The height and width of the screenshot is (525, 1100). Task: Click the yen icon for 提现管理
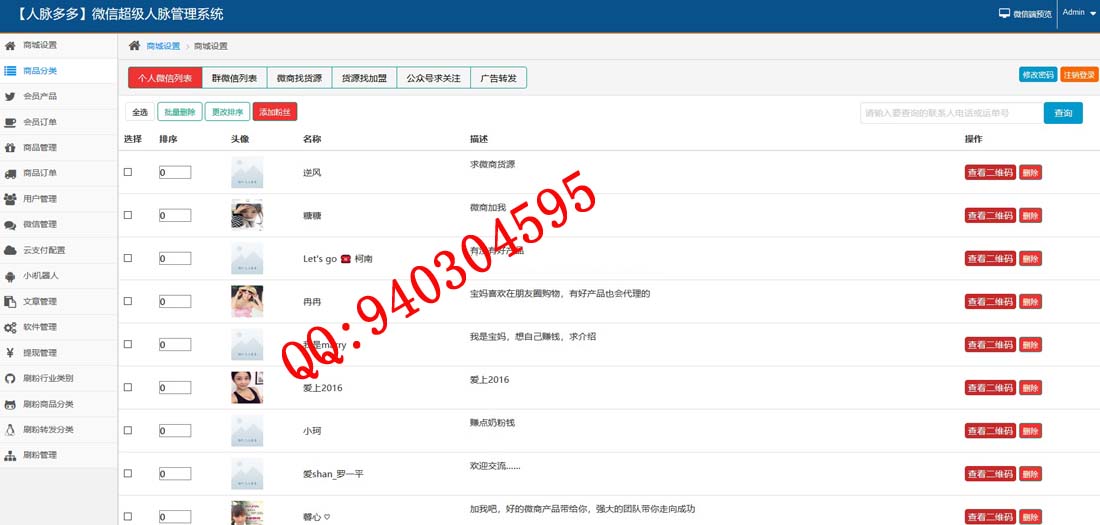point(10,353)
